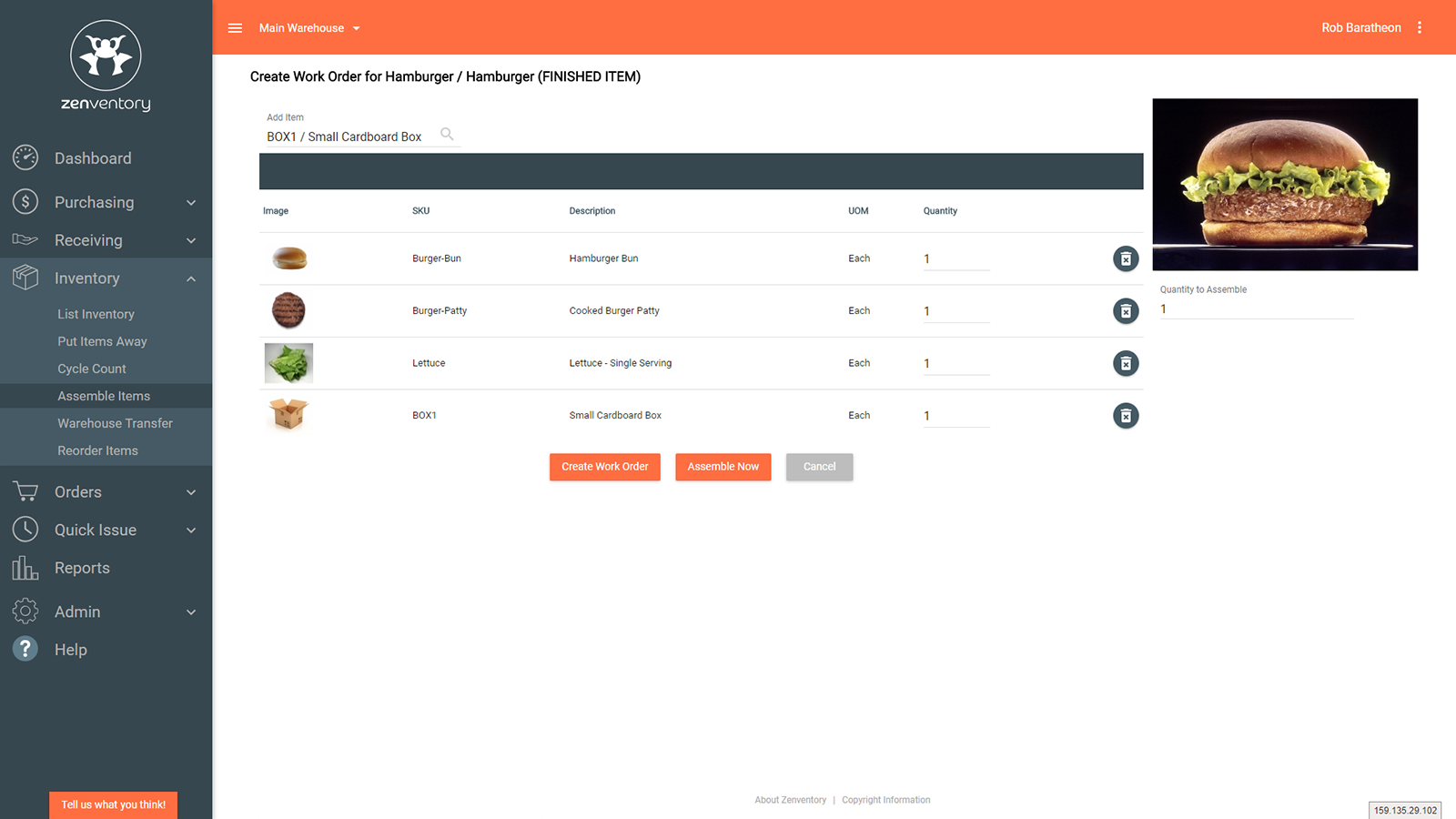Click the Assemble Now button
Screen dimensions: 1456x819
pos(723,467)
